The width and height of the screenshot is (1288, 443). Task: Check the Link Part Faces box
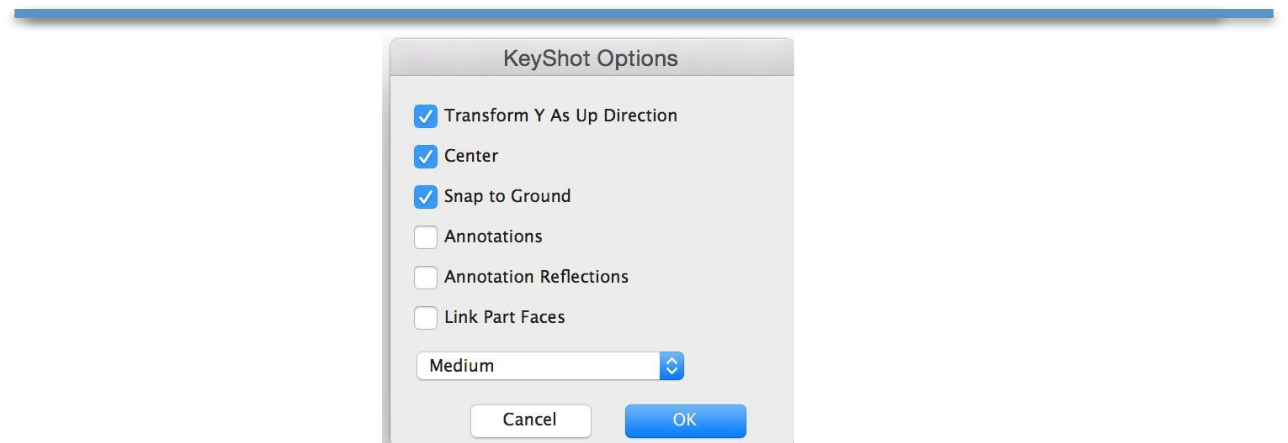426,317
